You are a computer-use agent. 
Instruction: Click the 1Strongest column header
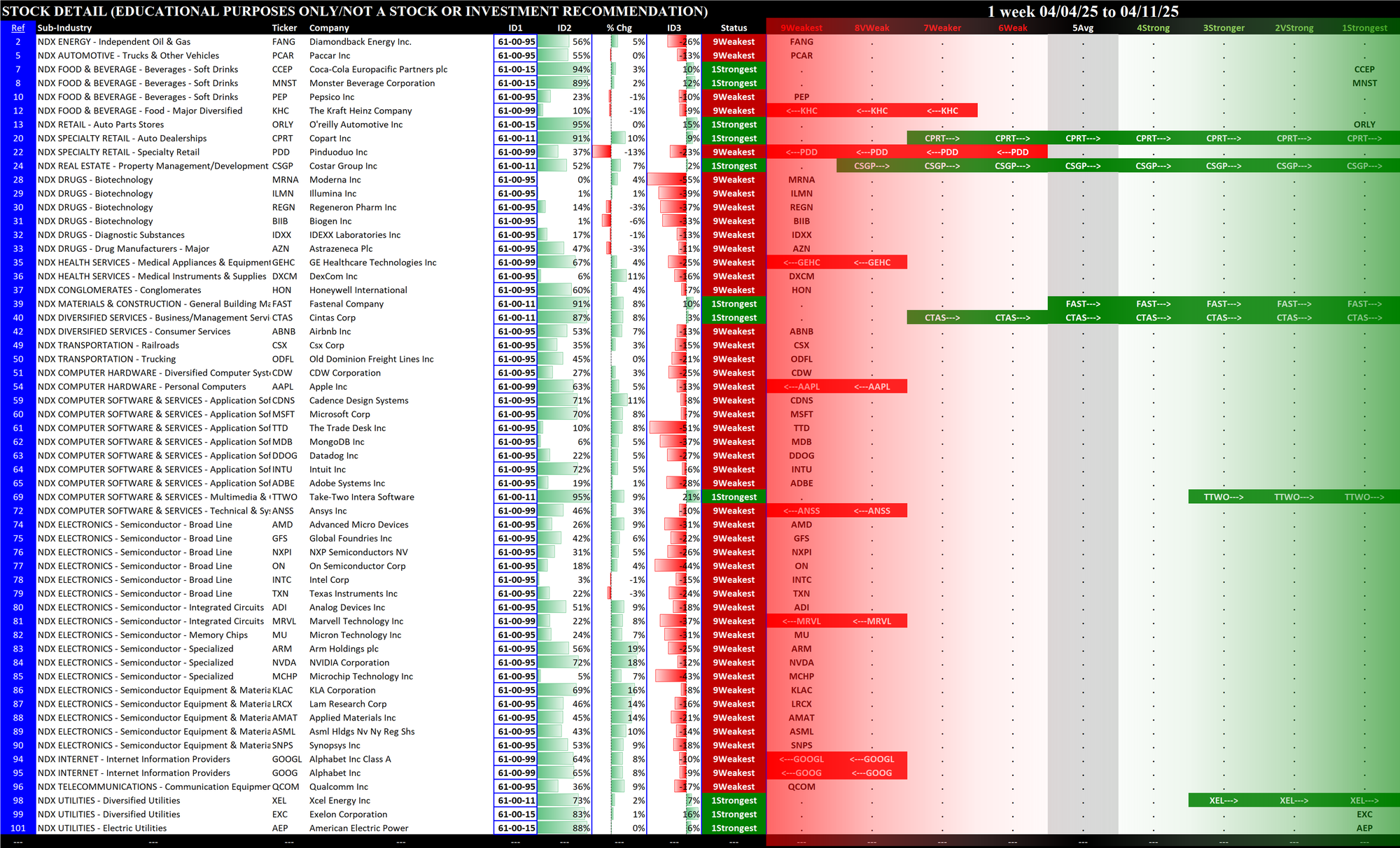pos(1364,28)
